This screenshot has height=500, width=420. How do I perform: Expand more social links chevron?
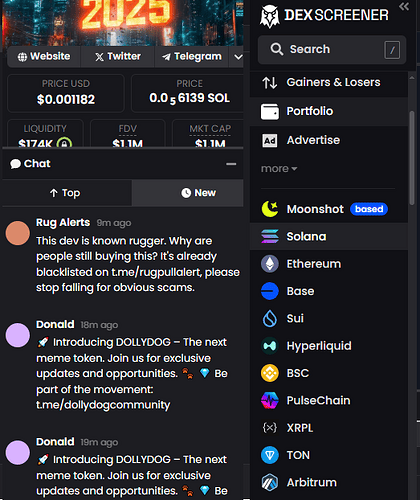tap(238, 57)
